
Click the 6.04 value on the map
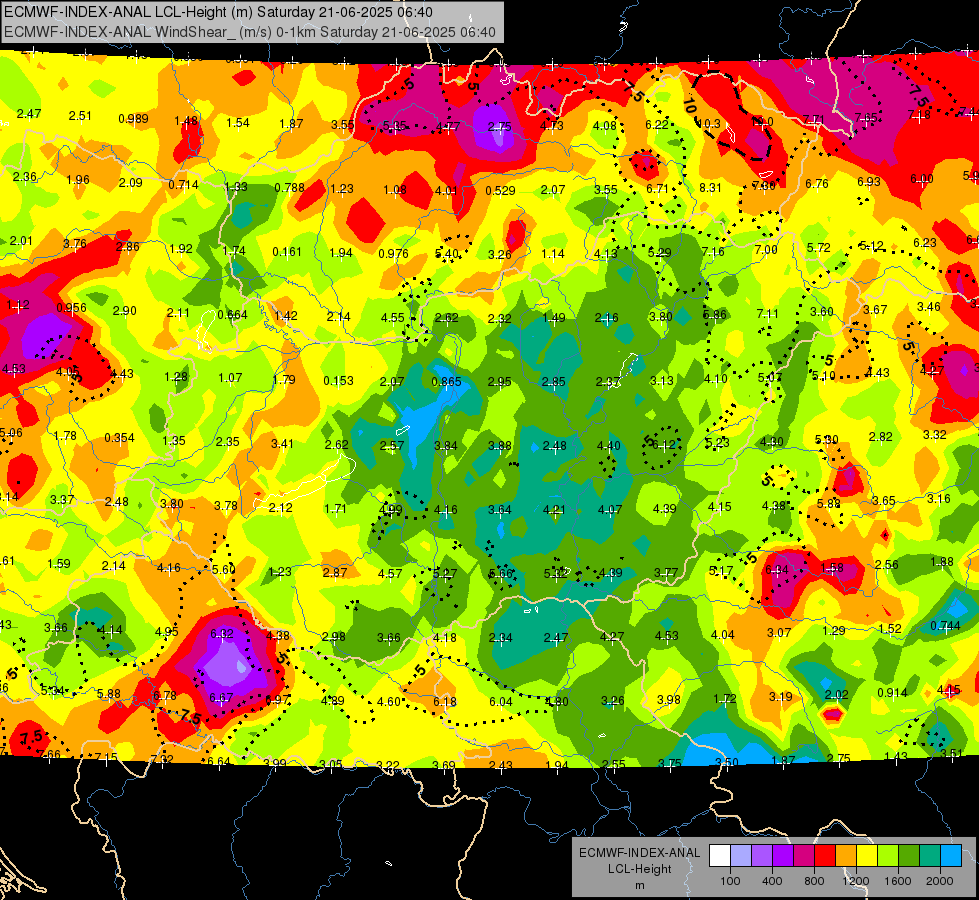[x=500, y=702]
